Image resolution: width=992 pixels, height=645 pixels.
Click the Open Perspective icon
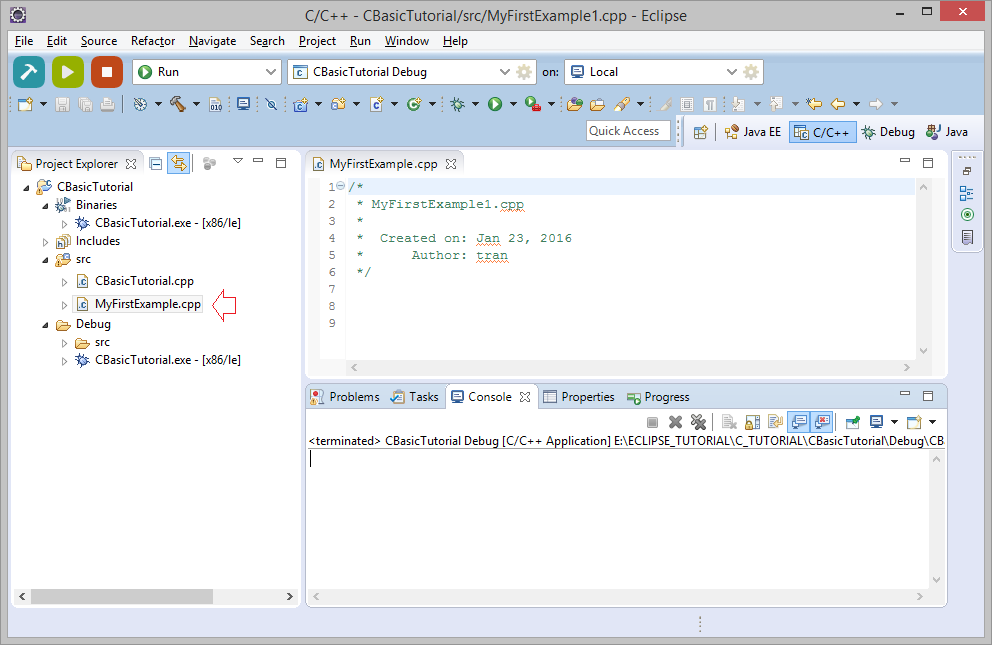click(x=700, y=132)
